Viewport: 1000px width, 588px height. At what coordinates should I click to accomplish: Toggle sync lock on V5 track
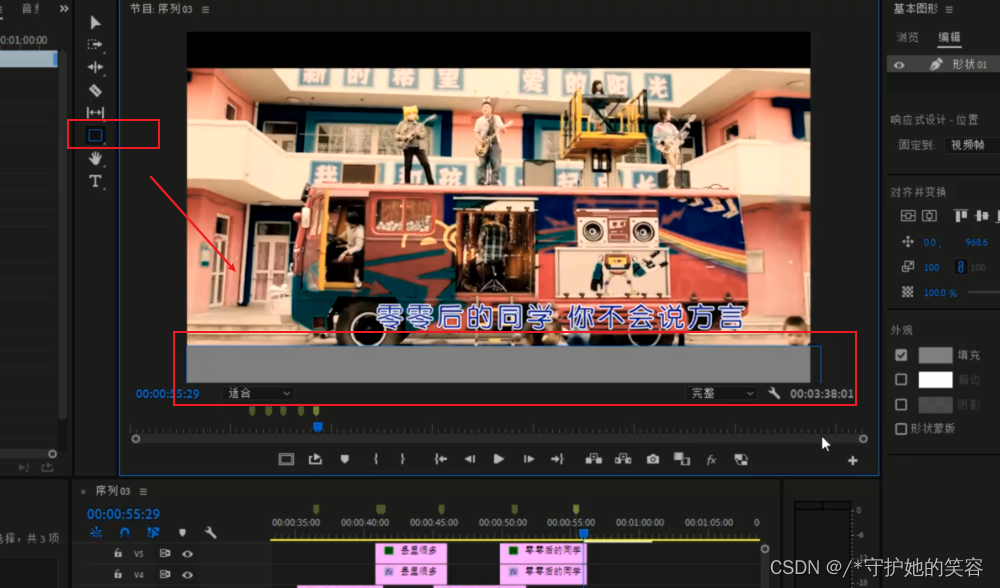tap(165, 554)
